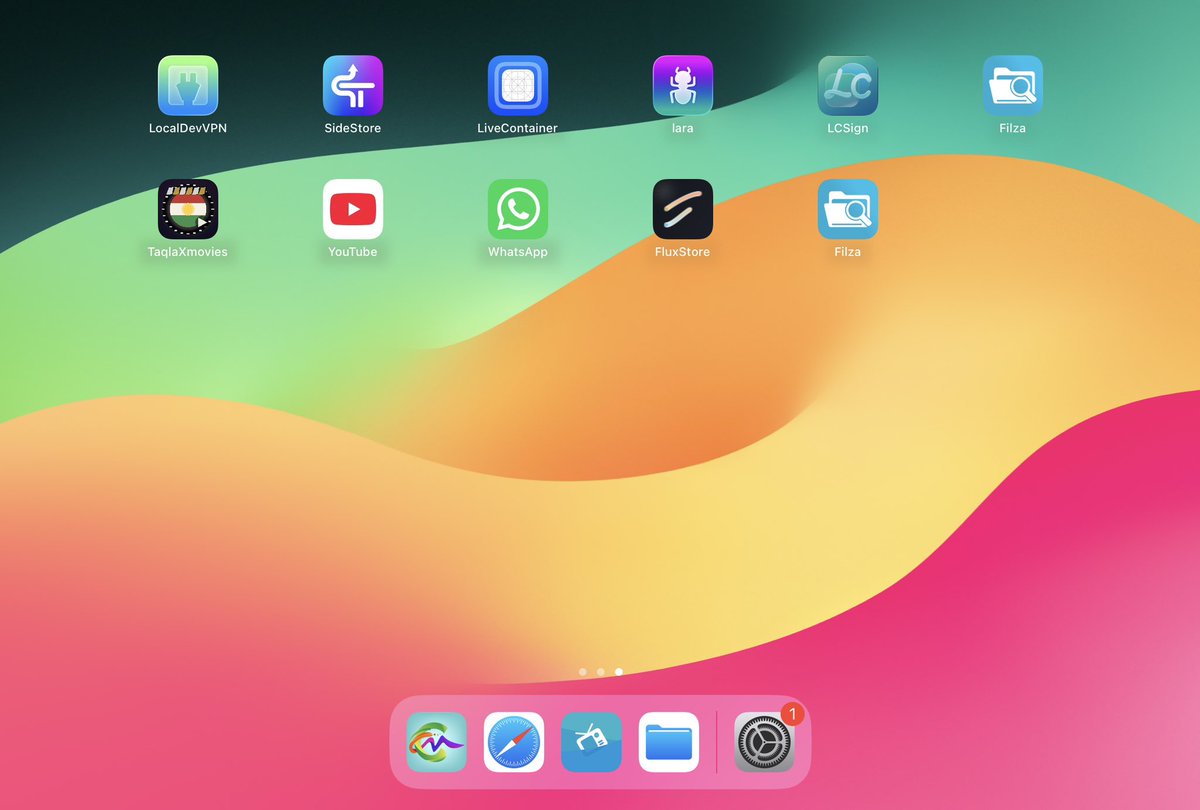Open the Files app in the dock
Viewport: 1200px width, 810px height.
669,742
